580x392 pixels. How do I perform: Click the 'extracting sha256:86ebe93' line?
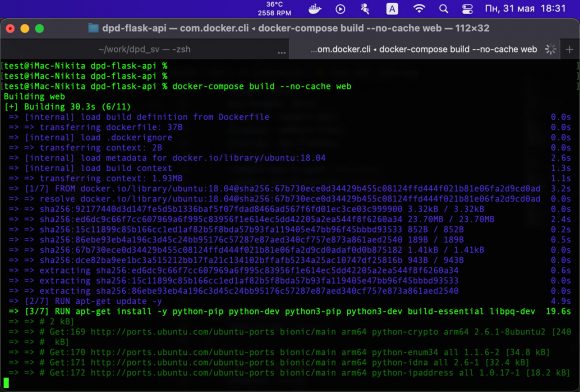tap(233, 291)
